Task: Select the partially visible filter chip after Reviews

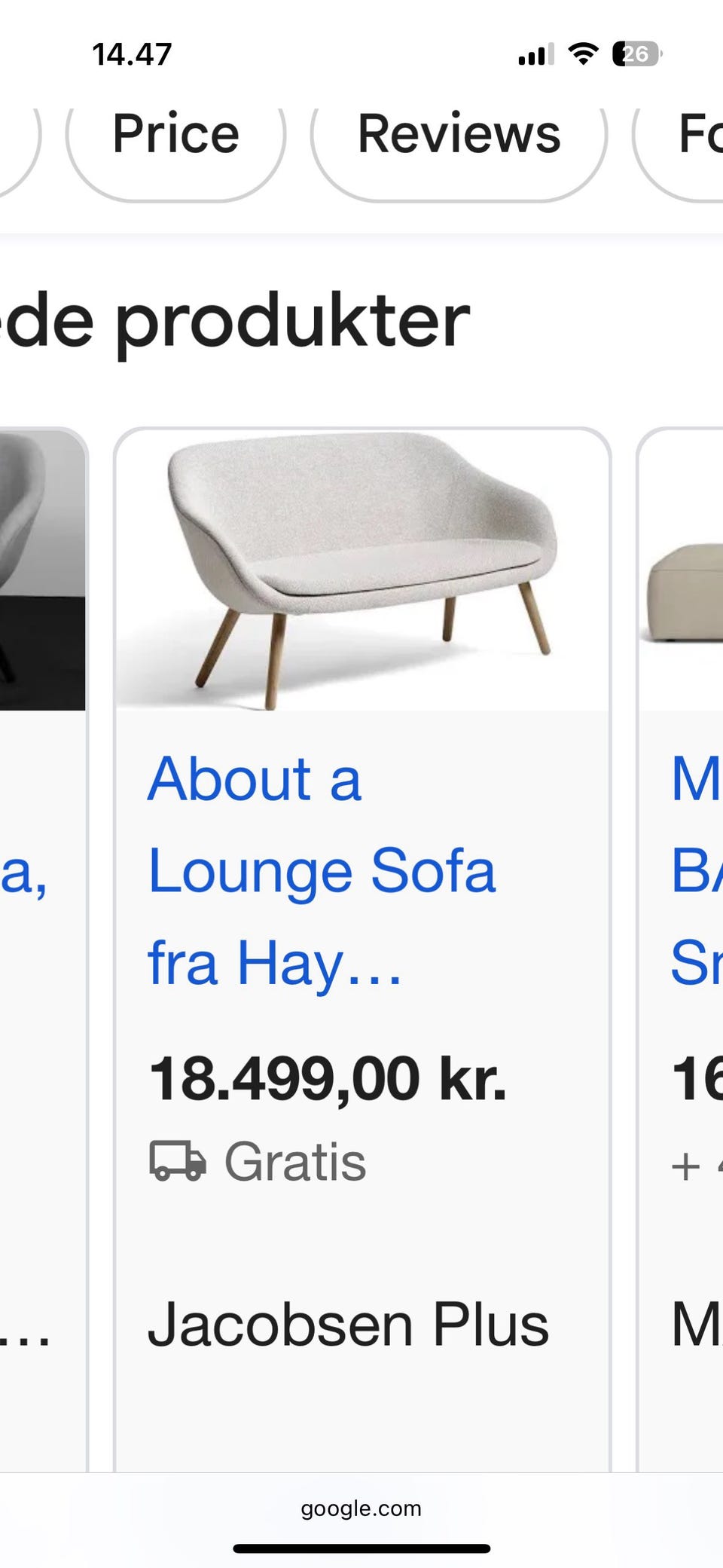Action: point(678,143)
